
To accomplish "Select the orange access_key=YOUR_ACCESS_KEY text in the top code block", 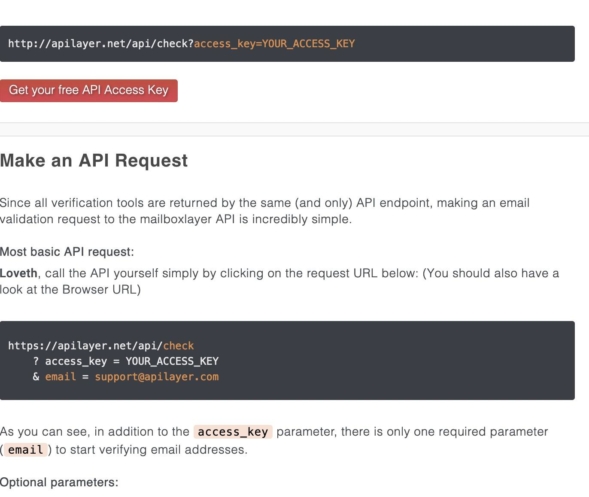I will (274, 44).
